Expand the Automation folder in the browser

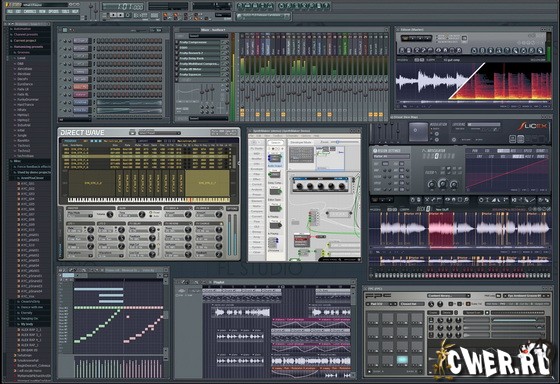click(x=22, y=29)
